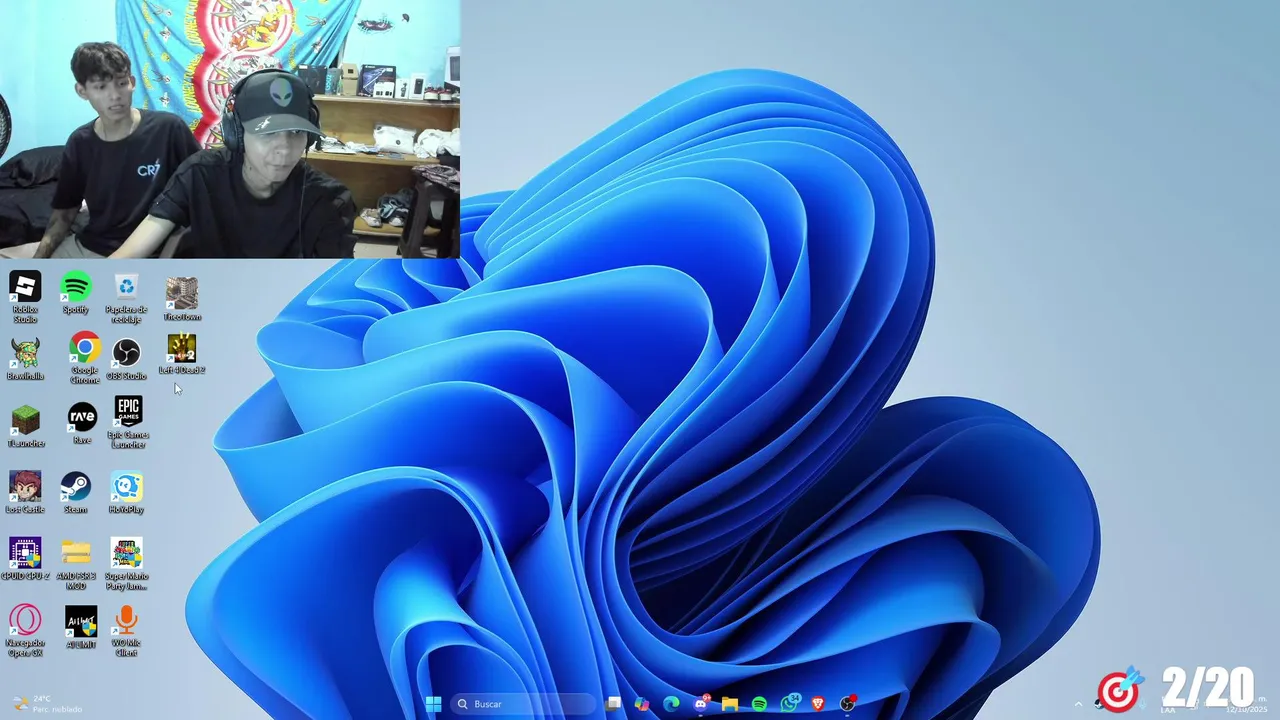
Task: Select the CPUID CPU-Z desktop icon
Action: [25, 559]
